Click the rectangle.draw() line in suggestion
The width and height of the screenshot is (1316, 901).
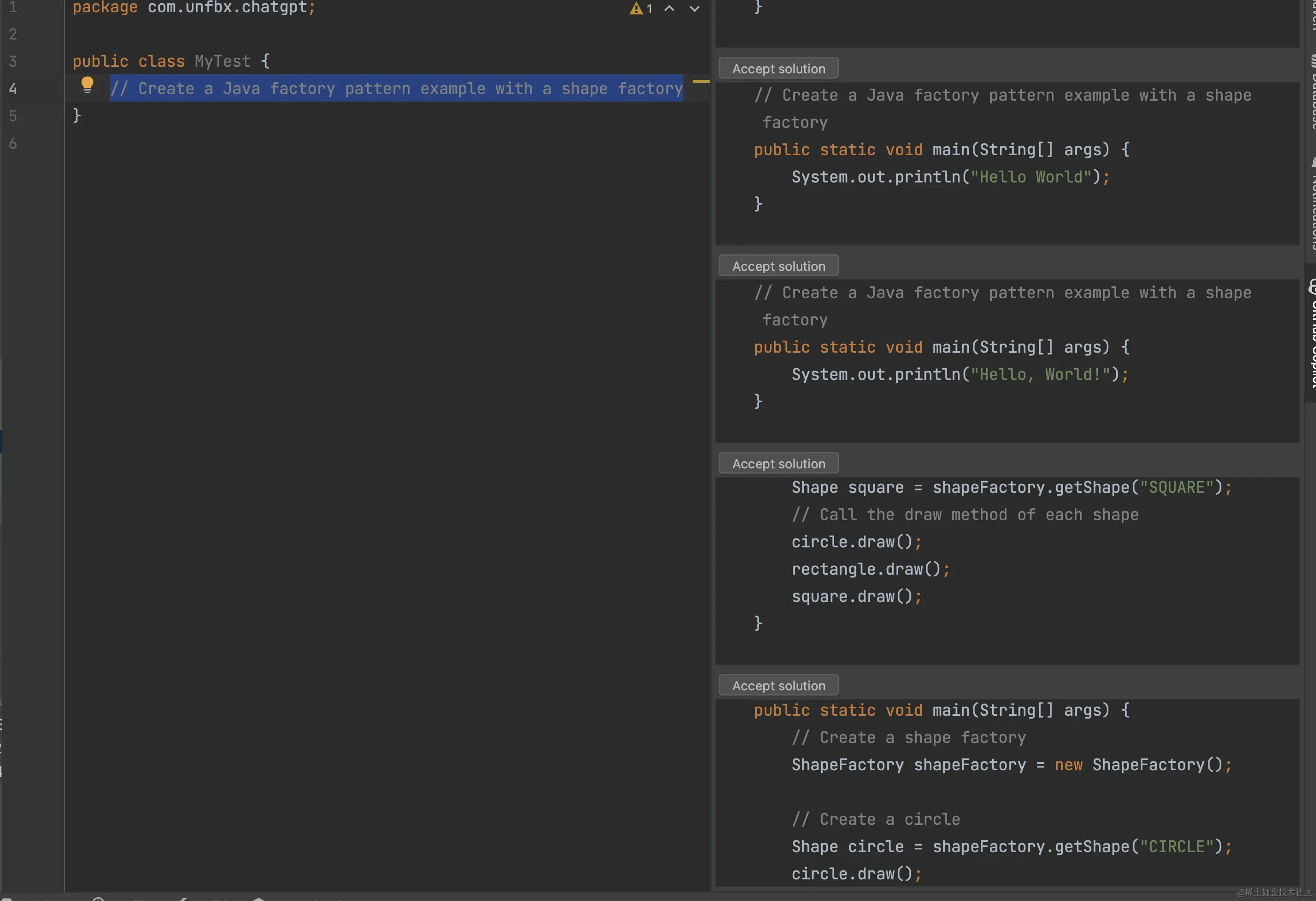[x=870, y=569]
